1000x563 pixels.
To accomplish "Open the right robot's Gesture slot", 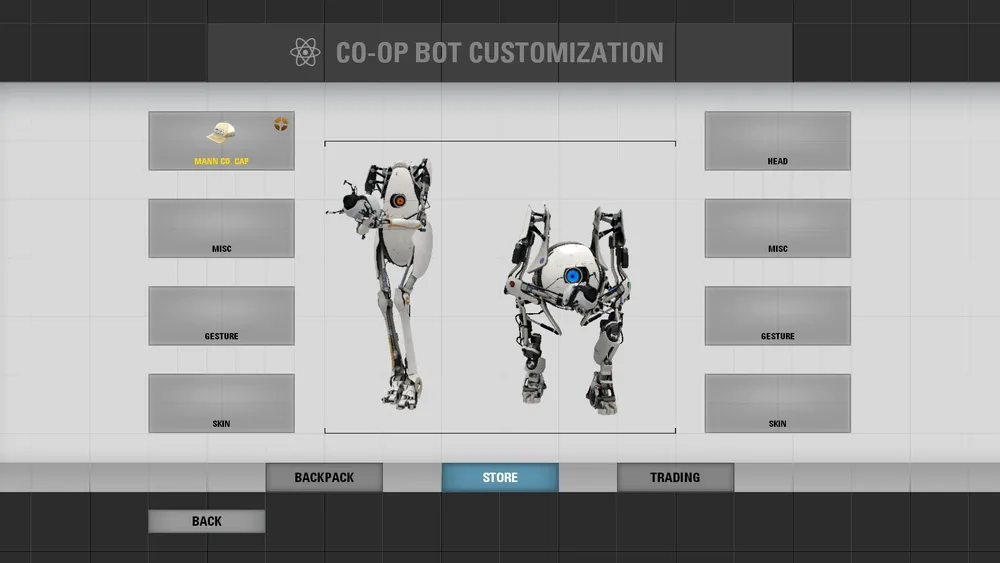I will [x=777, y=316].
